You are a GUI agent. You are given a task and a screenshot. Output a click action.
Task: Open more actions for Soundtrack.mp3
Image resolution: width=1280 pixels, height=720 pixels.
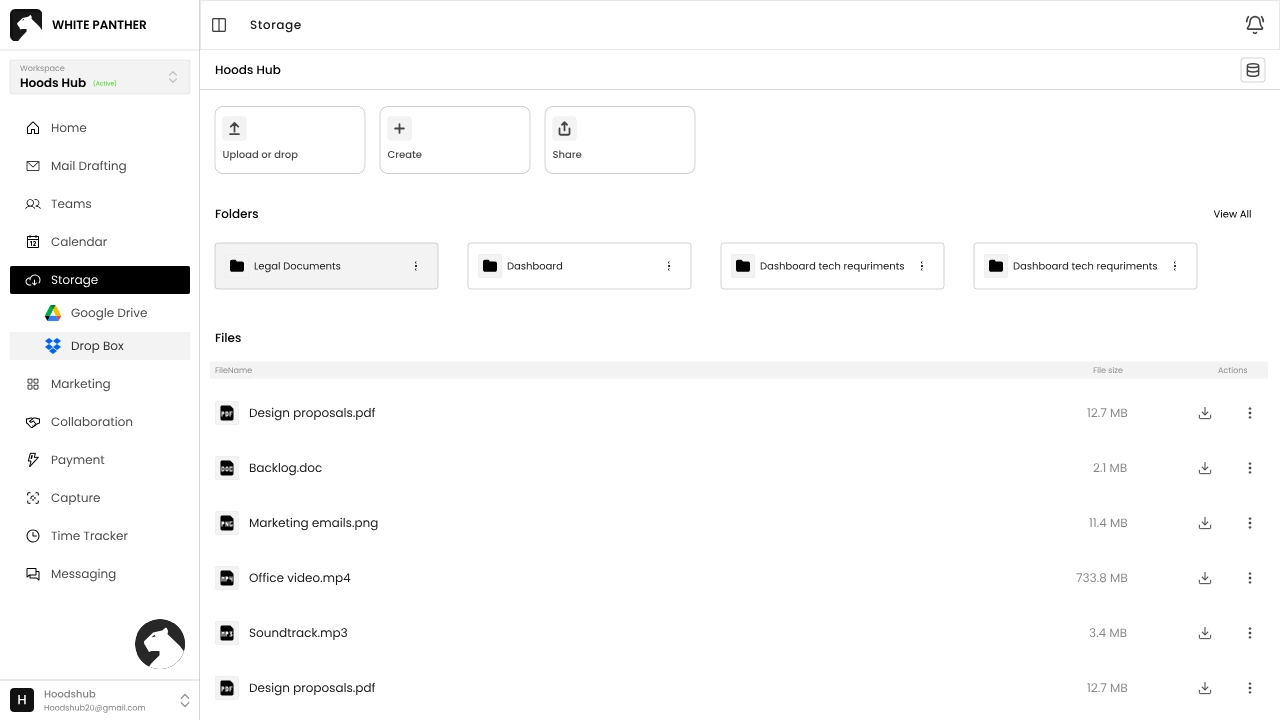1249,633
